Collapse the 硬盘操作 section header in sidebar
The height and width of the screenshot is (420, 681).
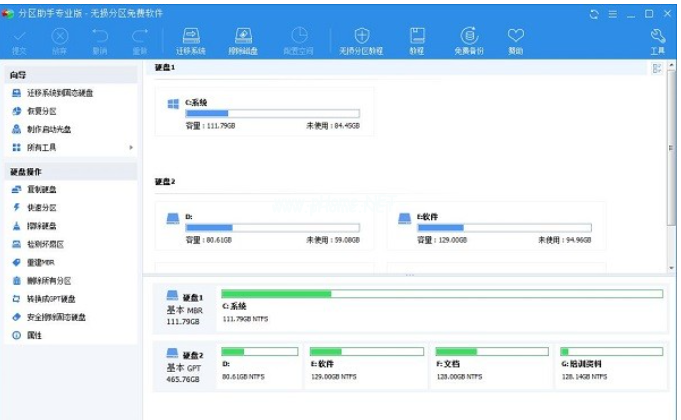70,171
